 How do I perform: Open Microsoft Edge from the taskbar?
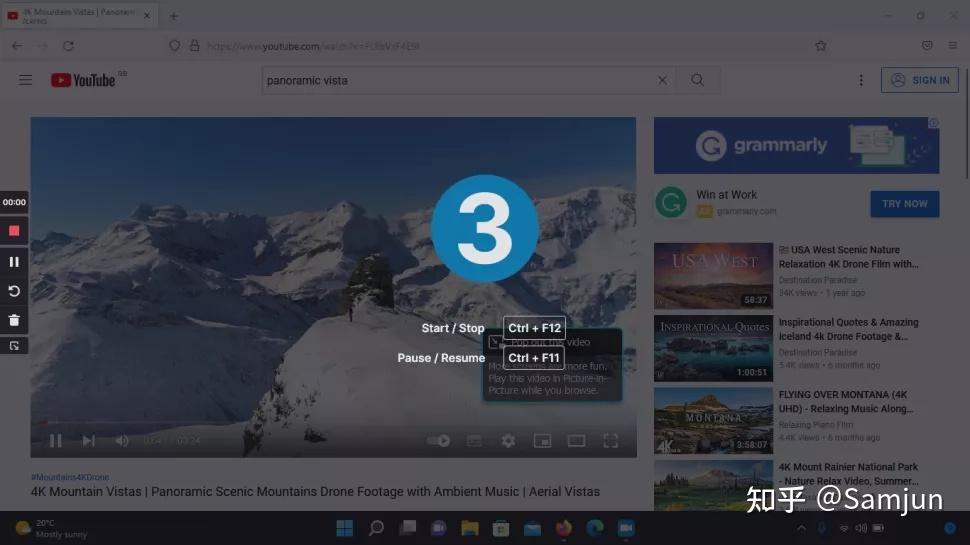click(x=594, y=528)
